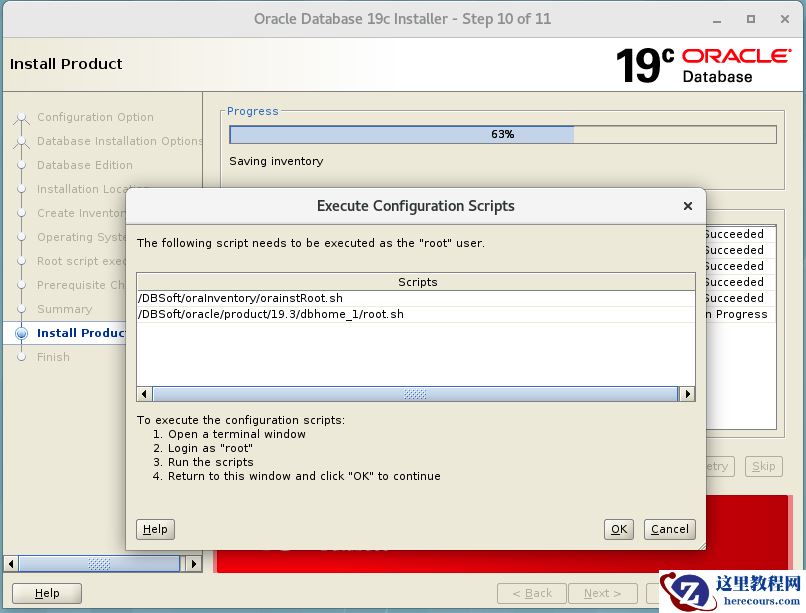The height and width of the screenshot is (613, 806).
Task: Click the Back button in installer
Action: click(x=532, y=593)
